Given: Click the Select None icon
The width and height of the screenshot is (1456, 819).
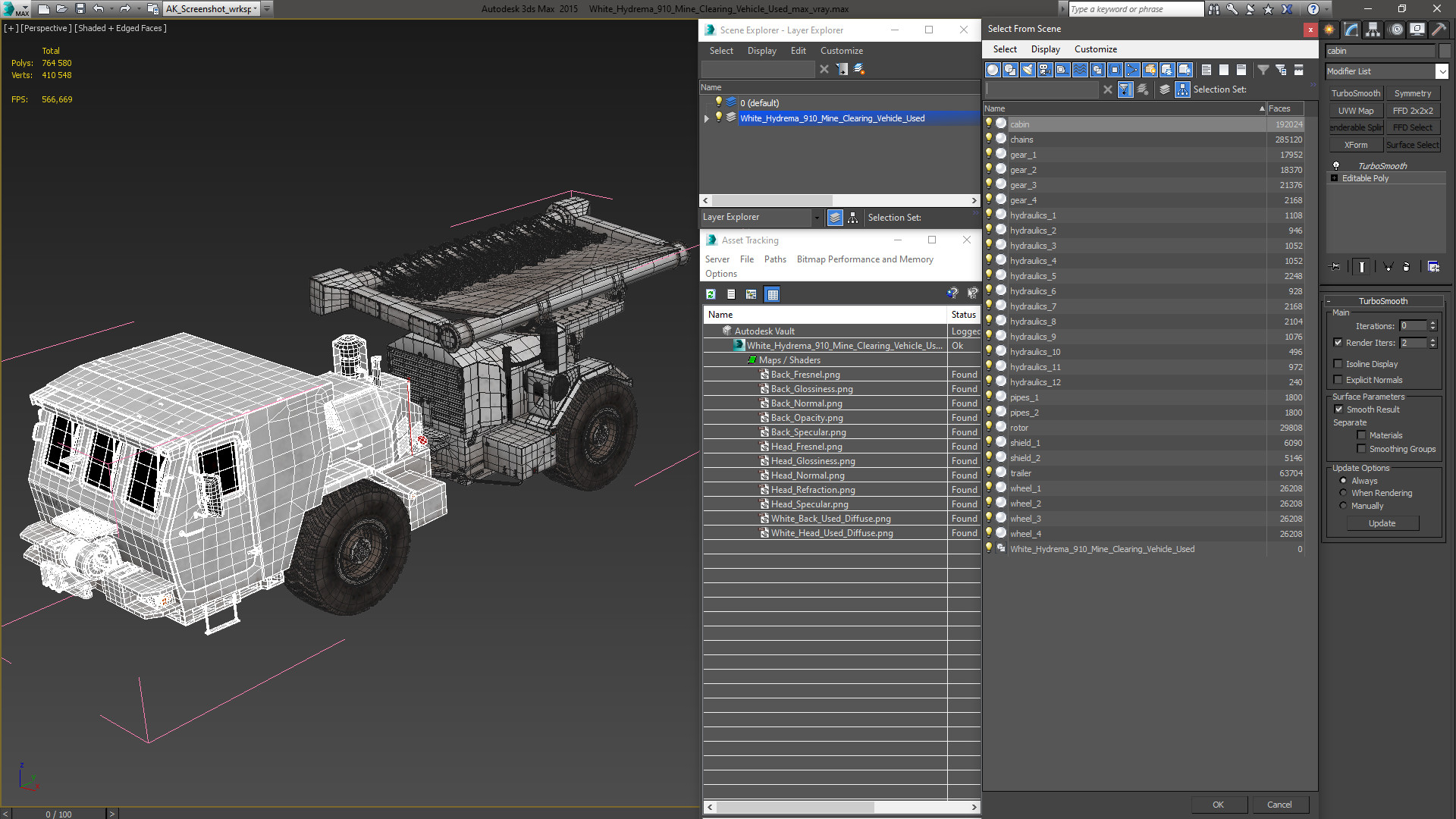Looking at the screenshot, I should coord(1224,70).
